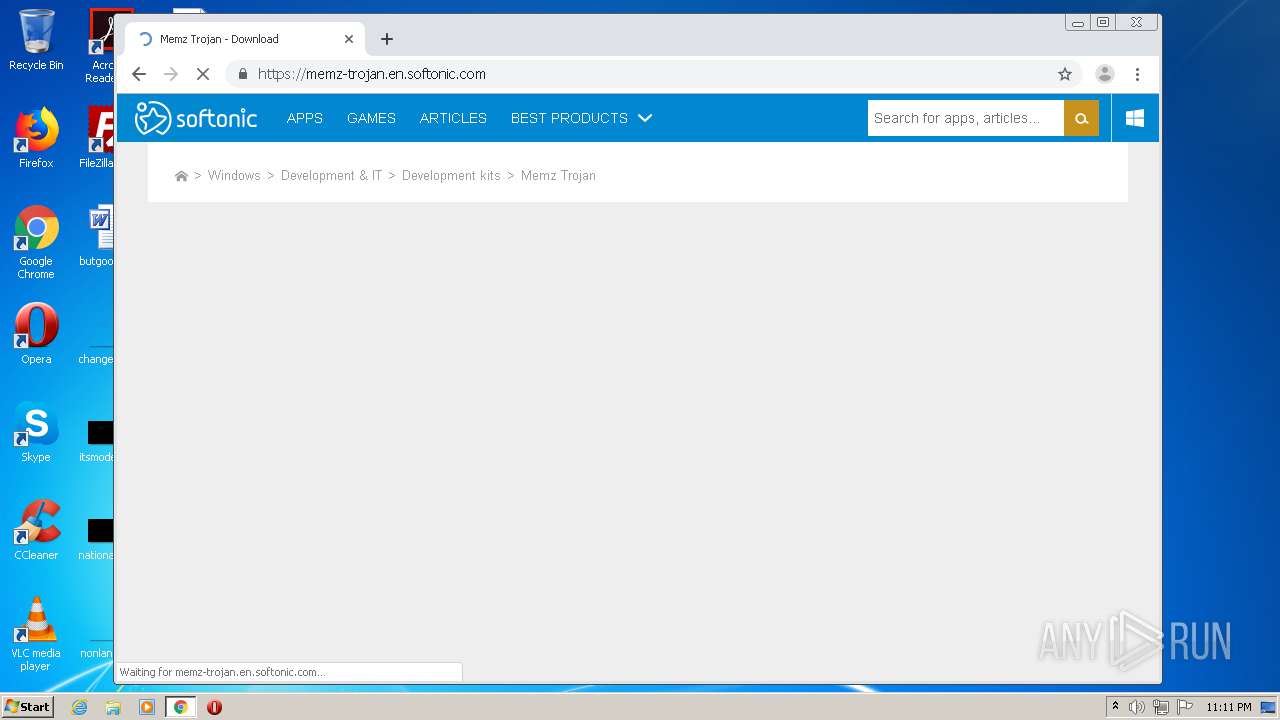This screenshot has height=720, width=1280.
Task: Open CCleaner desktop shortcut
Action: (x=36, y=530)
